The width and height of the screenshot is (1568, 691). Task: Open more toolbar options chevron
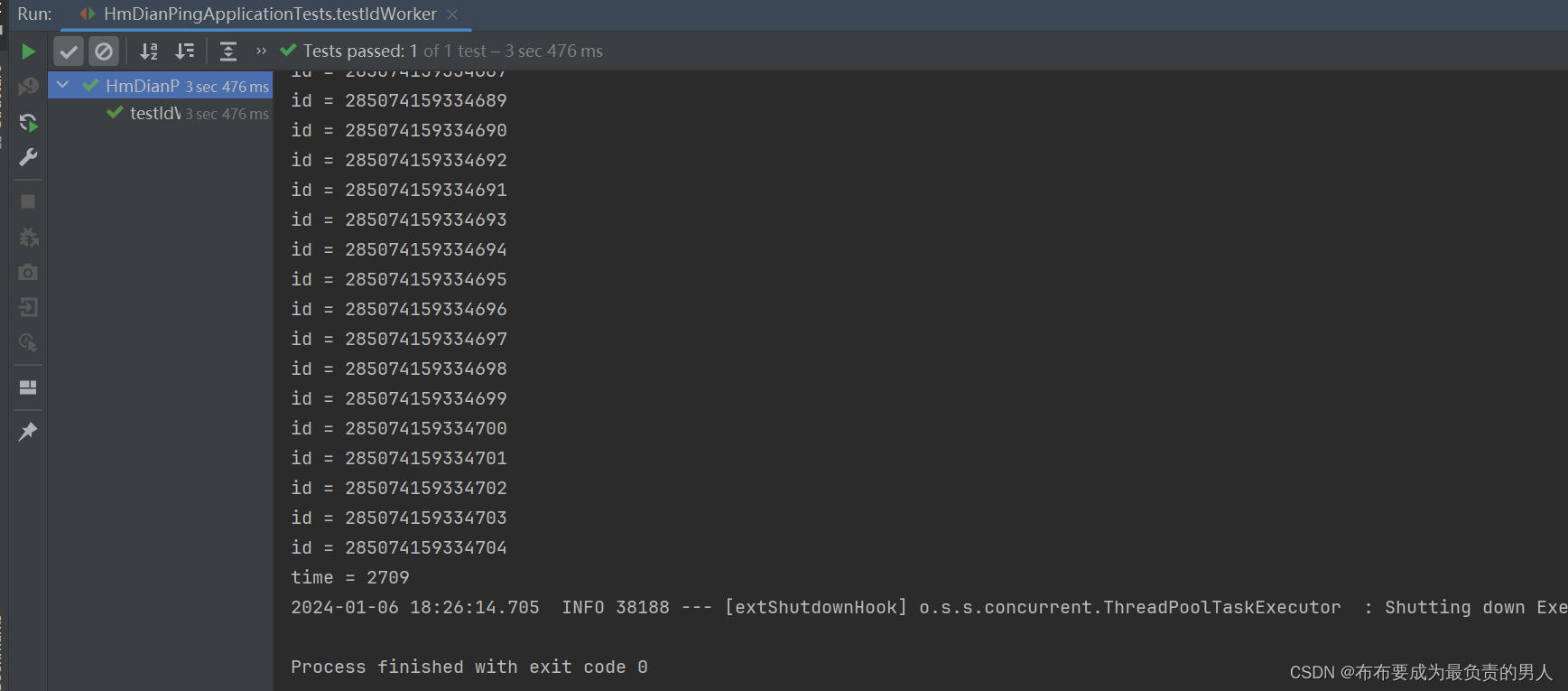262,51
